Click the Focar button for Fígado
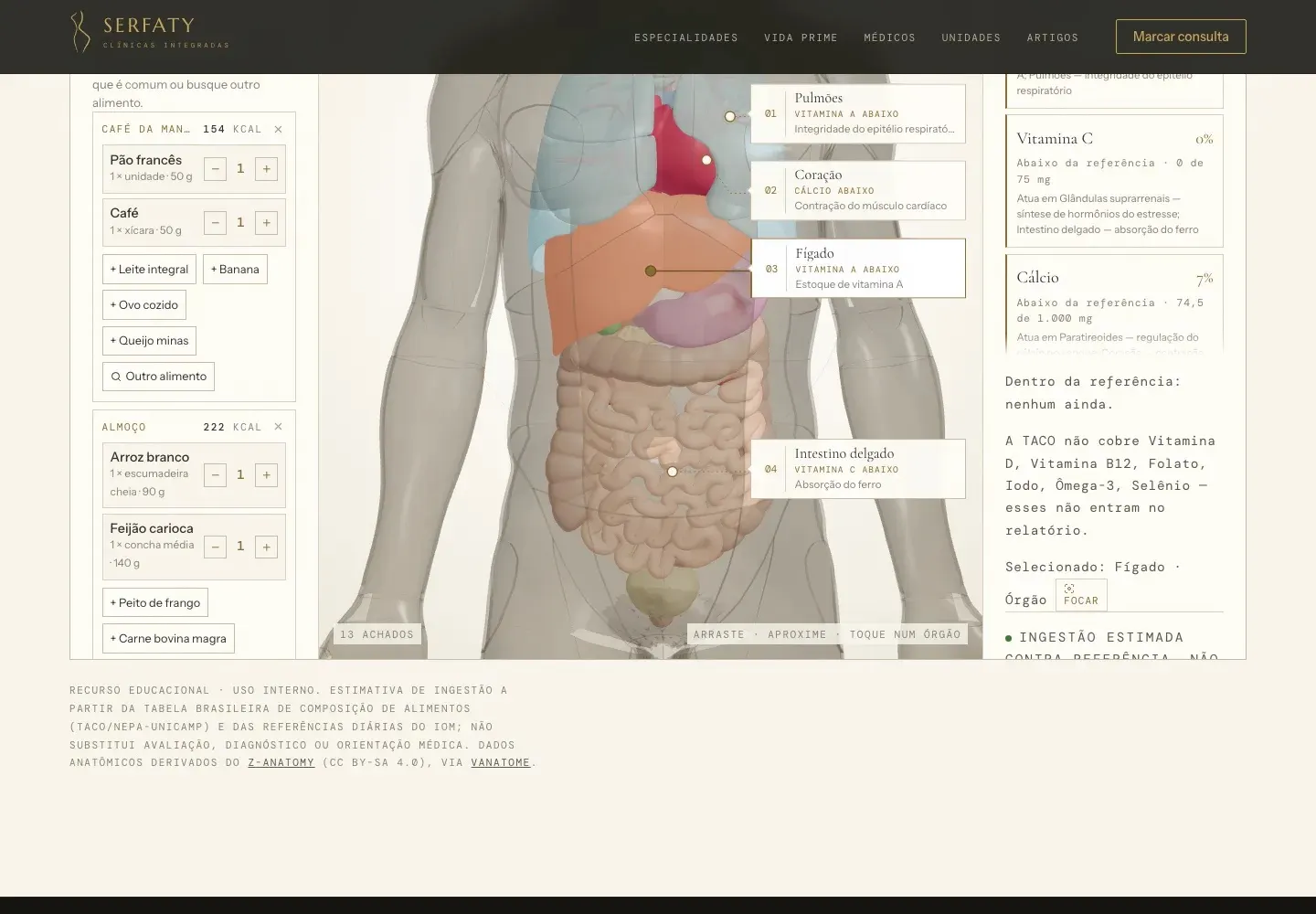Screen dimensions: 1316x914 coord(1081,595)
